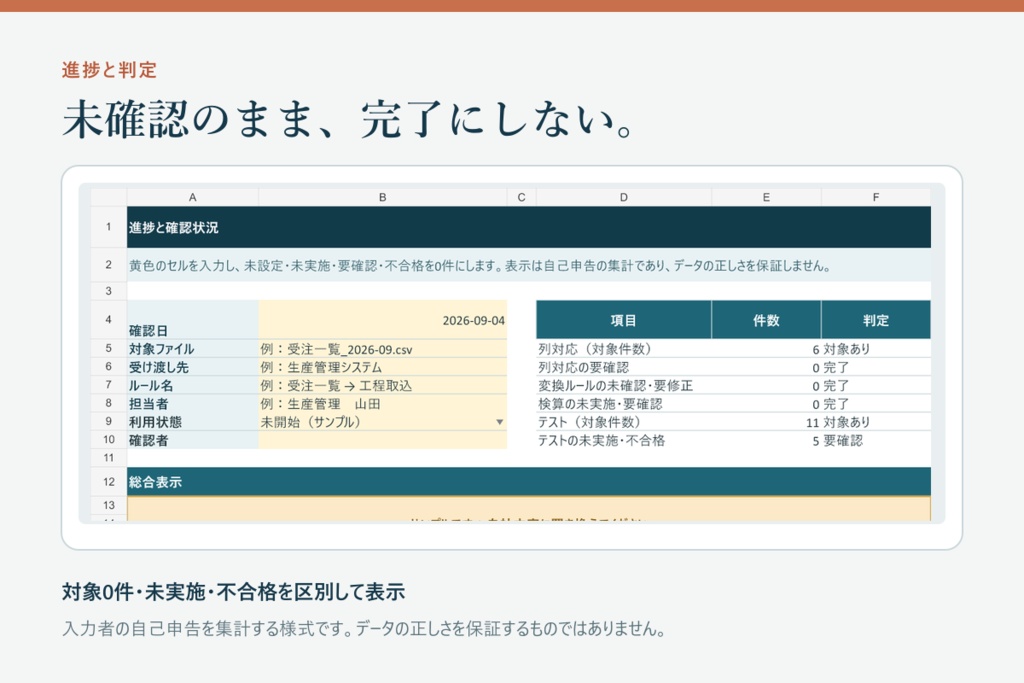The image size is (1024, 683).
Task: Click cell 例：生産管理 山田
Action: [383, 404]
